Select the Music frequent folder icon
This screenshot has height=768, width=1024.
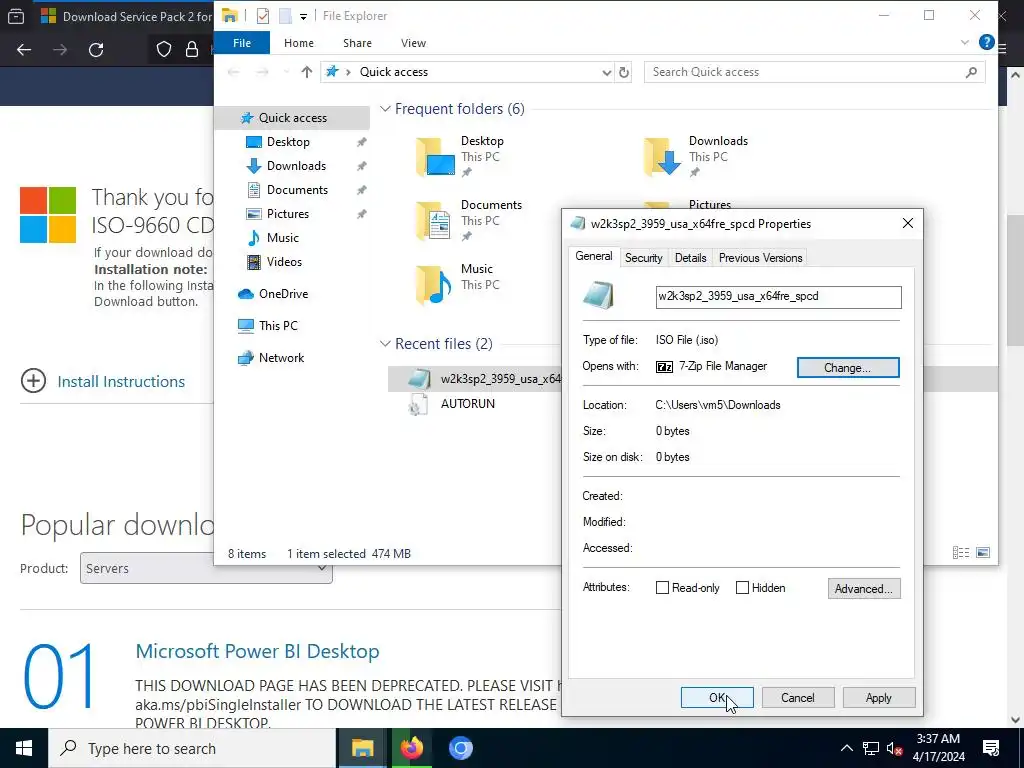[435, 285]
